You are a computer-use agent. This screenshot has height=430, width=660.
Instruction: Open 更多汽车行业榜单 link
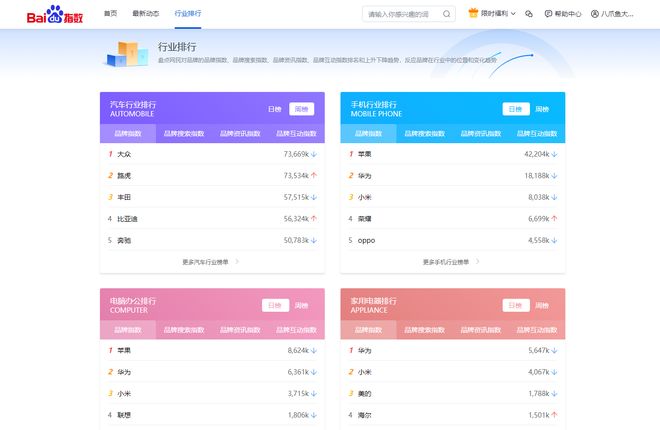coord(205,262)
